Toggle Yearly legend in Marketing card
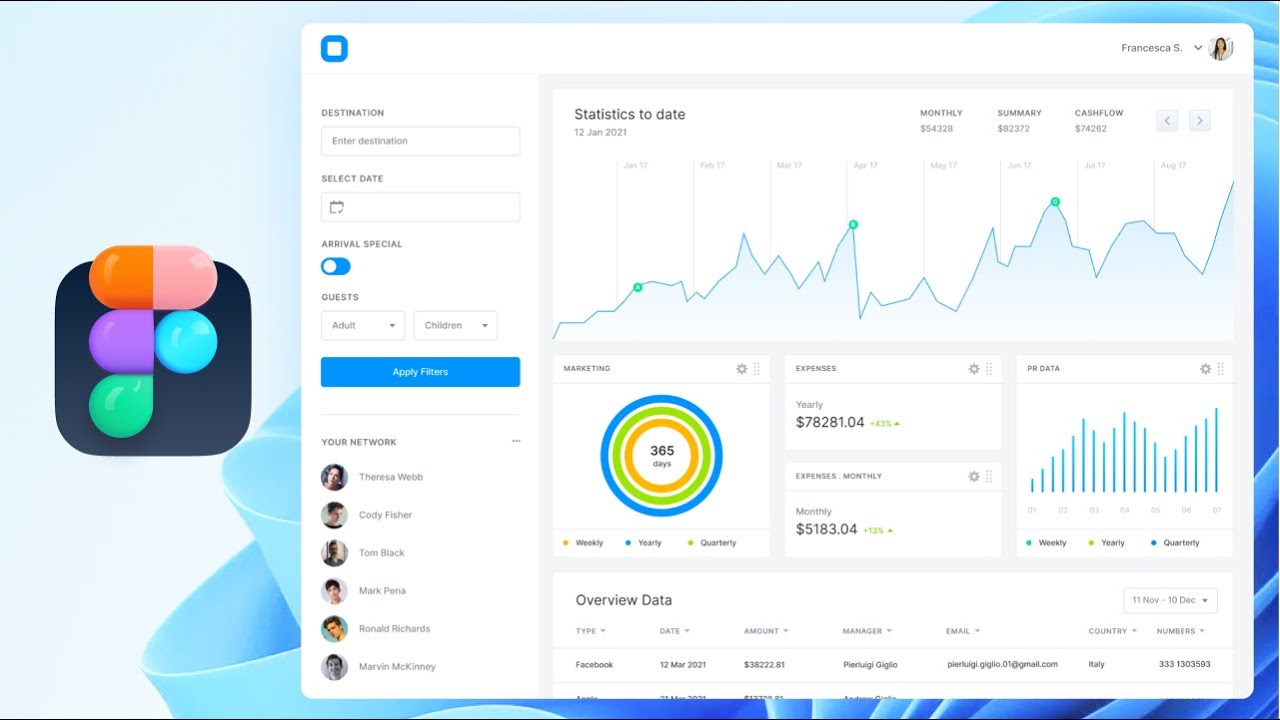1280x720 pixels. (644, 543)
